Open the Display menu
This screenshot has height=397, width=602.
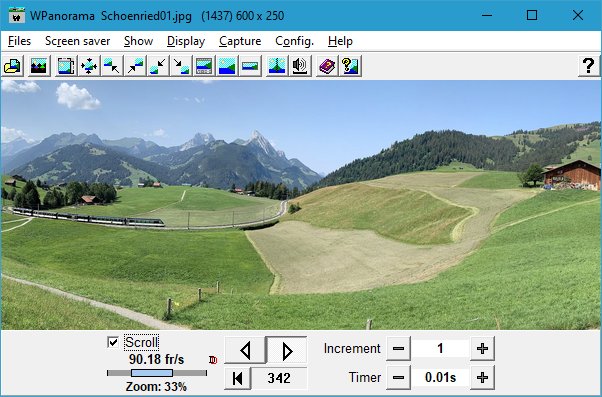click(186, 41)
